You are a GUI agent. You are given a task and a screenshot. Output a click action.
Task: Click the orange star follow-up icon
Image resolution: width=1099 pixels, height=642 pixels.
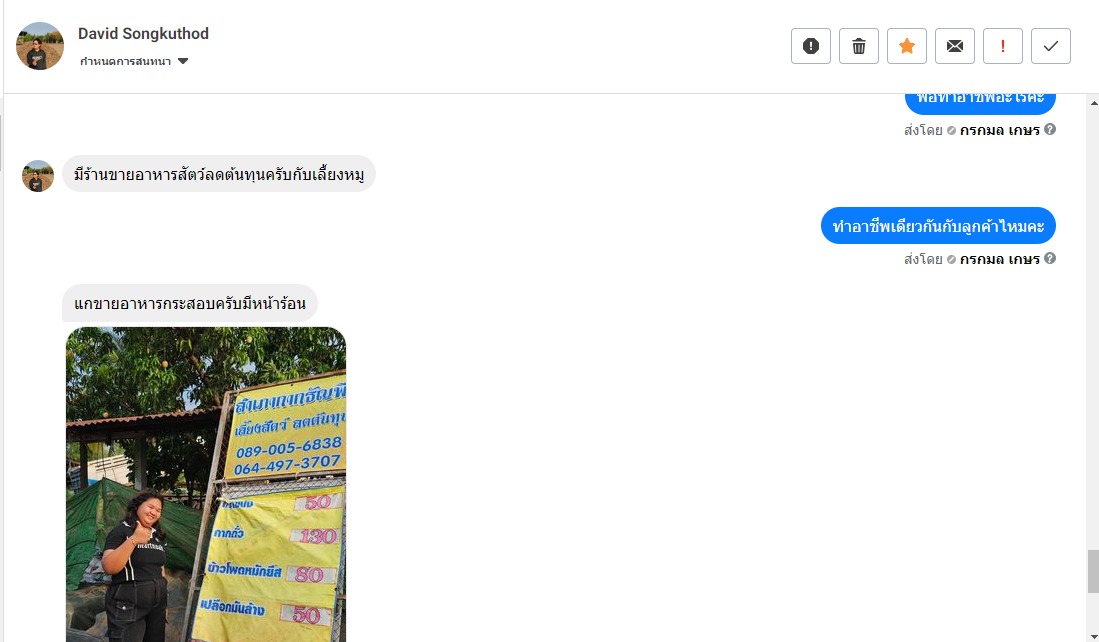pos(907,46)
